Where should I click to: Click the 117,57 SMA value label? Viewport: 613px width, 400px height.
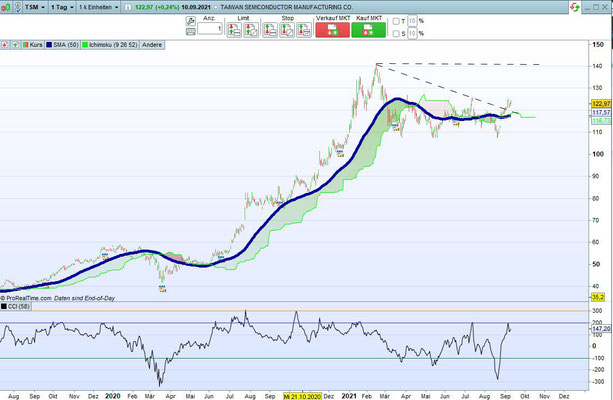tap(601, 113)
